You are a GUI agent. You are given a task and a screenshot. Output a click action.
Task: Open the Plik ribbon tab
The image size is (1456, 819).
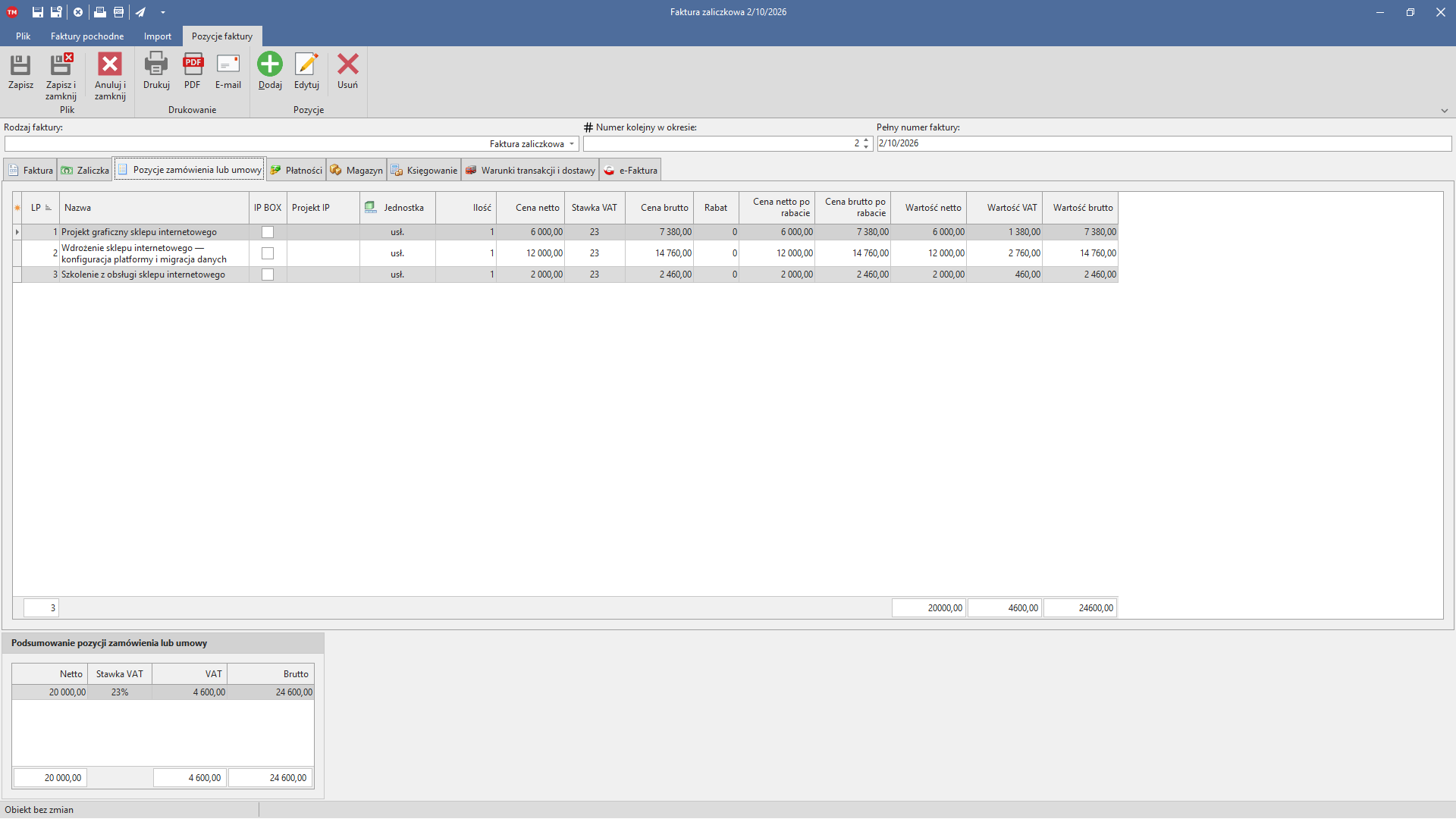pyautogui.click(x=24, y=36)
